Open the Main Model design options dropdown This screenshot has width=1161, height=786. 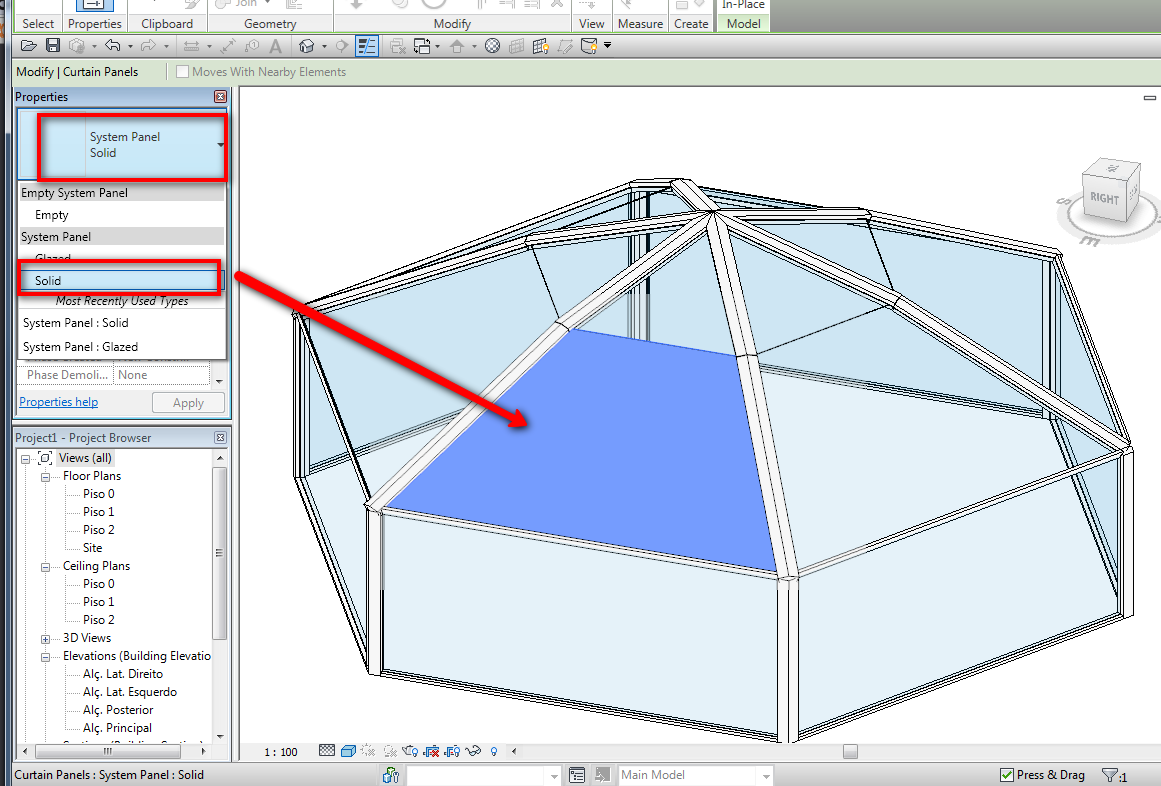point(766,775)
